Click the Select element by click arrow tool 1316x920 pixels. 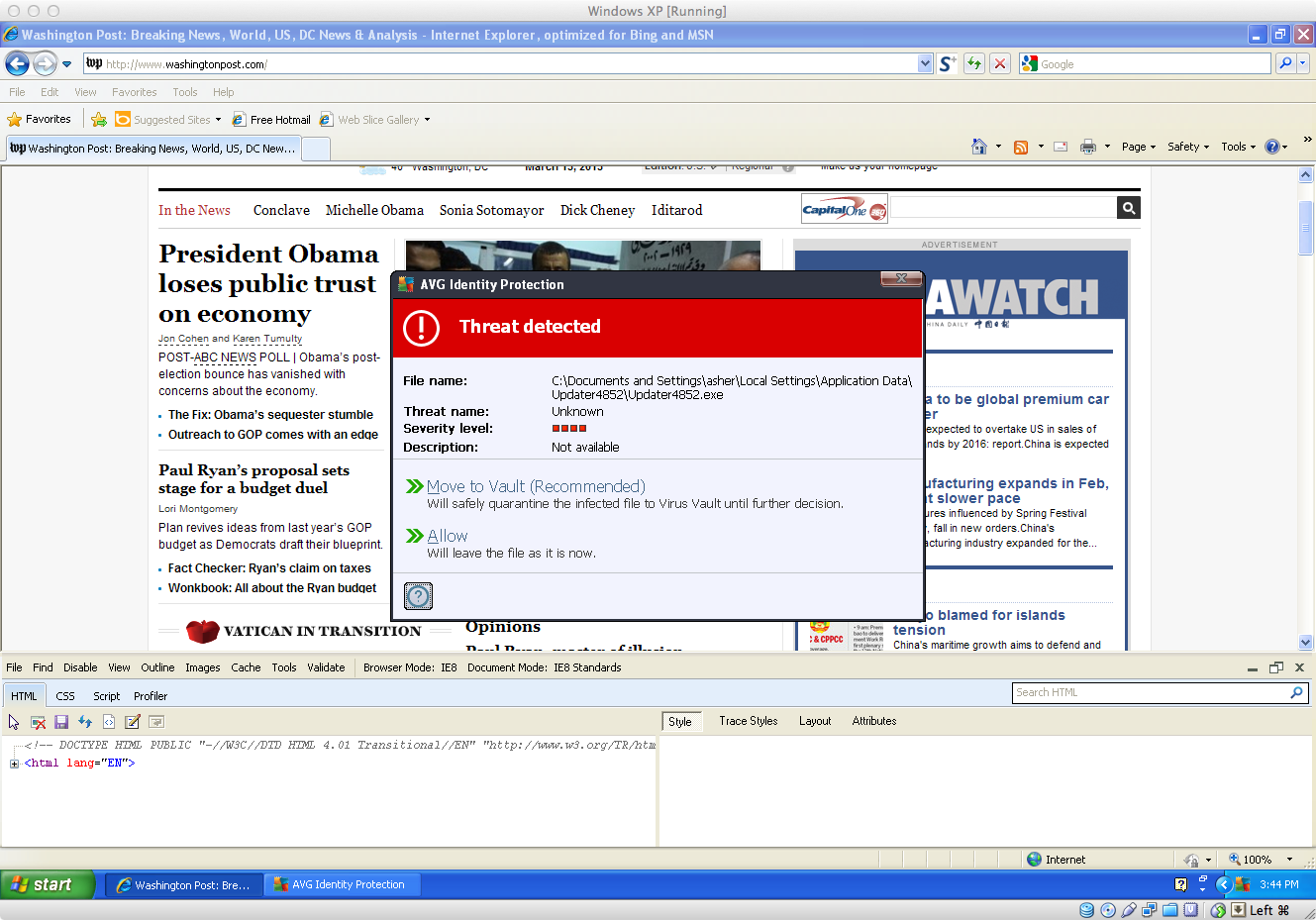click(14, 722)
